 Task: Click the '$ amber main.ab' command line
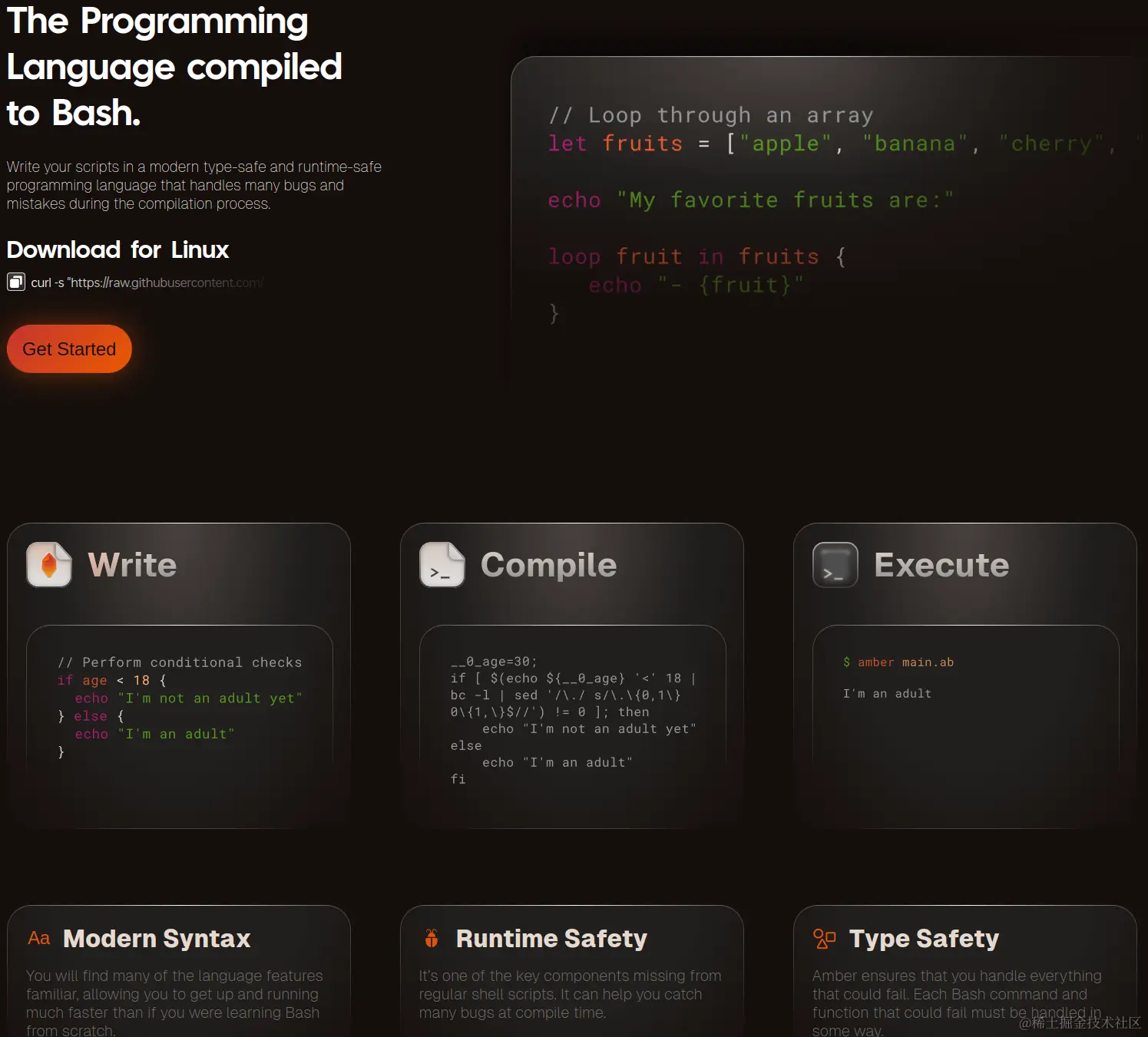(898, 662)
